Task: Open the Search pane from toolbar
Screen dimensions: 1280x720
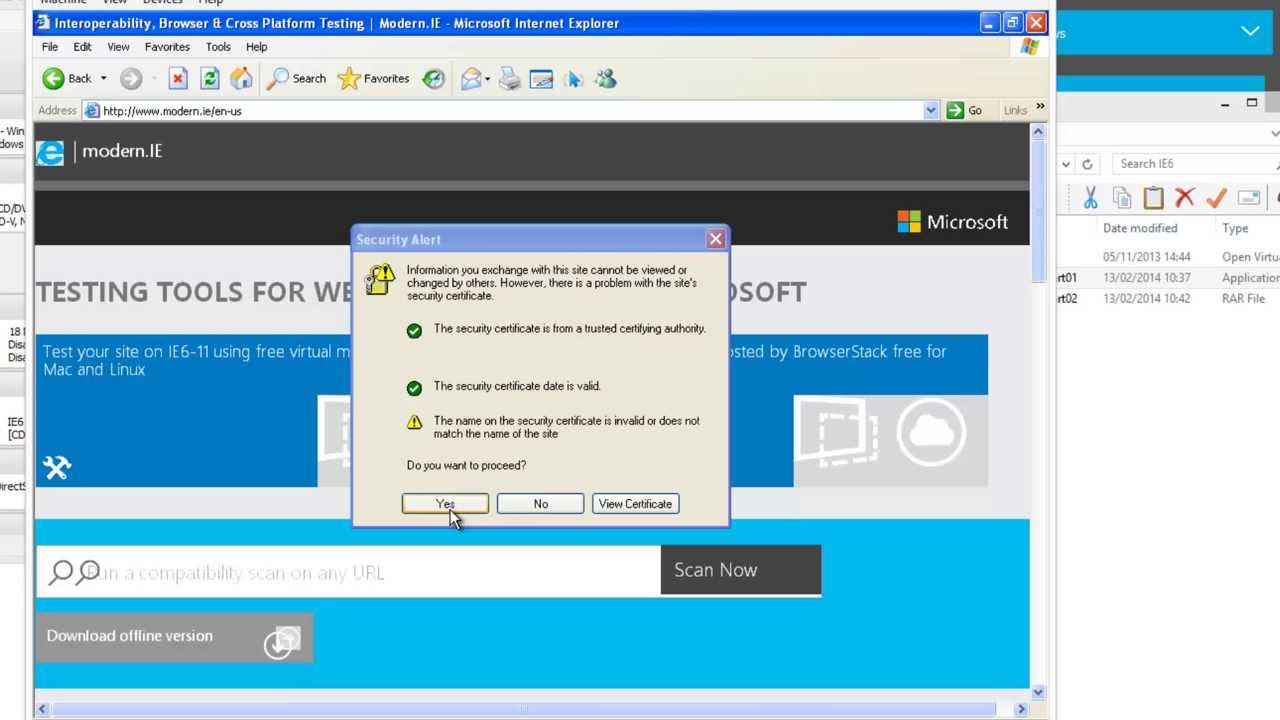Action: [297, 78]
